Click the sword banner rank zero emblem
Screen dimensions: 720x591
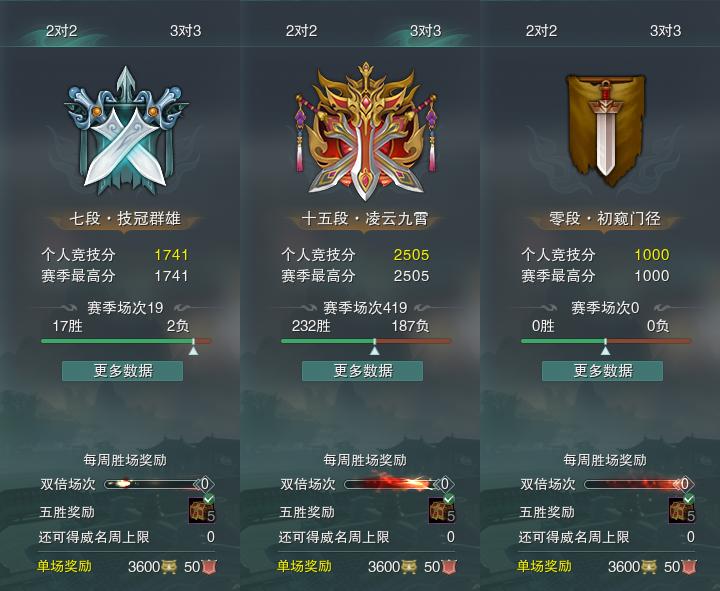tap(606, 130)
